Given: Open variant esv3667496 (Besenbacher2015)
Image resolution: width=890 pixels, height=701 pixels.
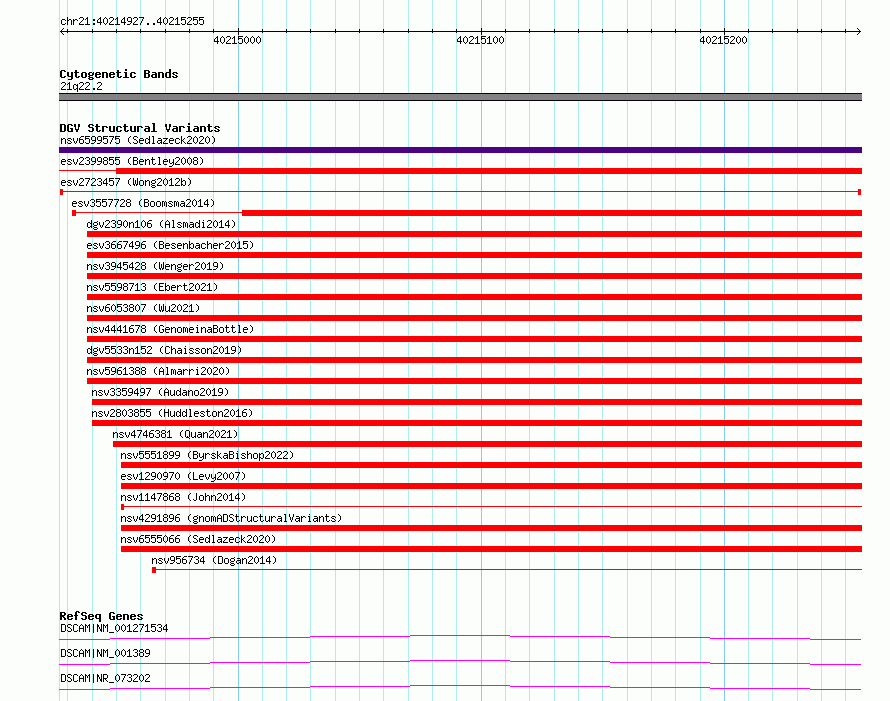Looking at the screenshot, I should [170, 245].
